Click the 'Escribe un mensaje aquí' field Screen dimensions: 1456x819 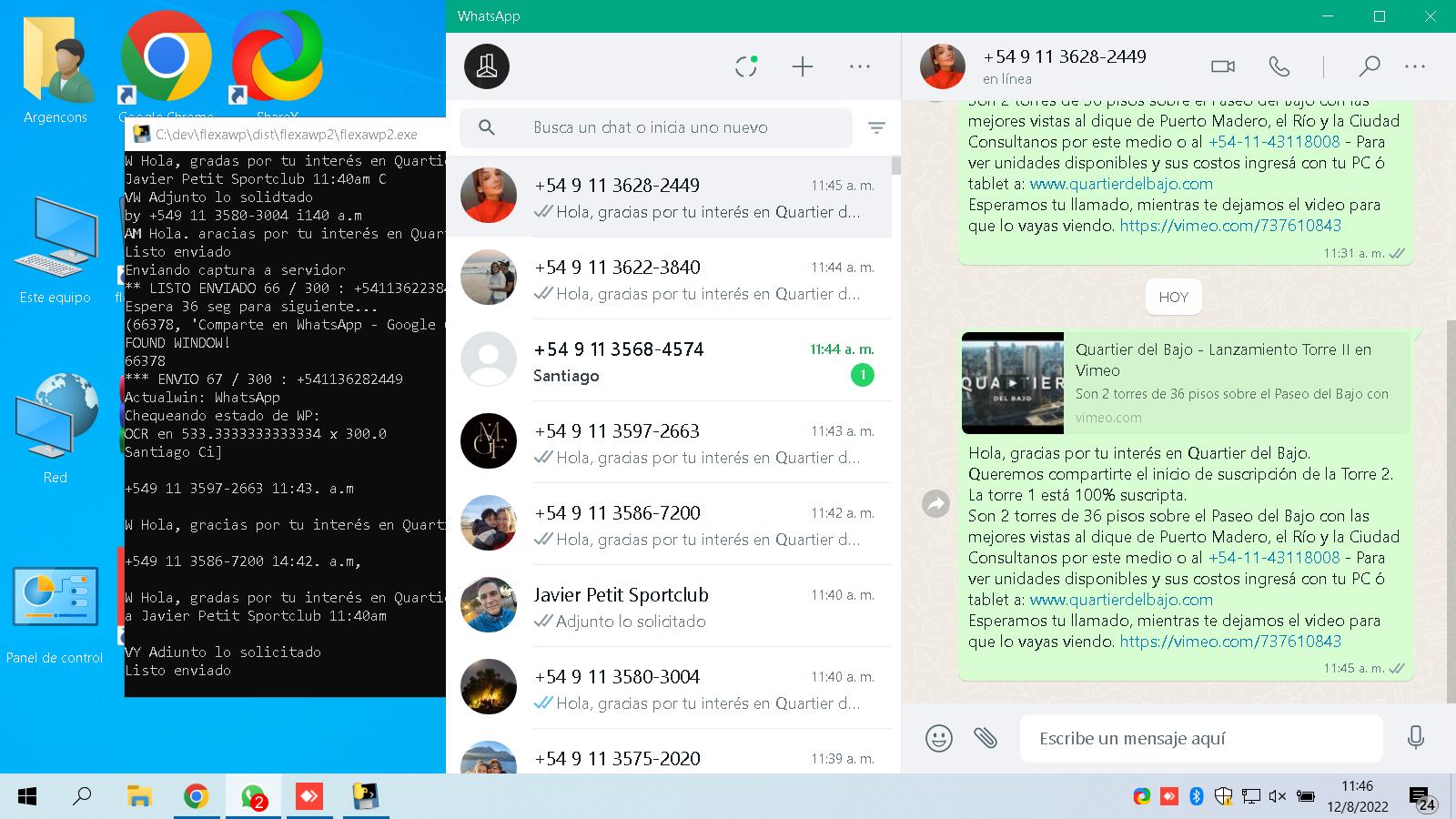(1201, 738)
